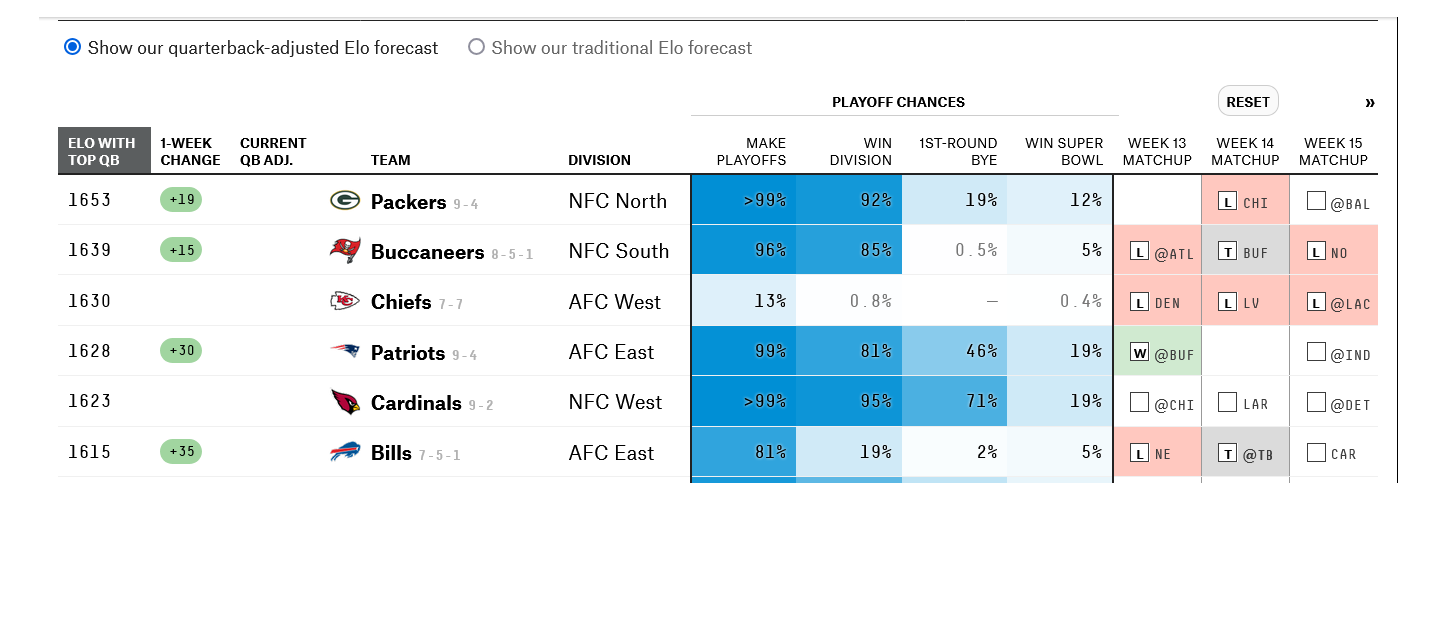Click the Bills team logo
This screenshot has width=1455, height=617.
tap(345, 453)
